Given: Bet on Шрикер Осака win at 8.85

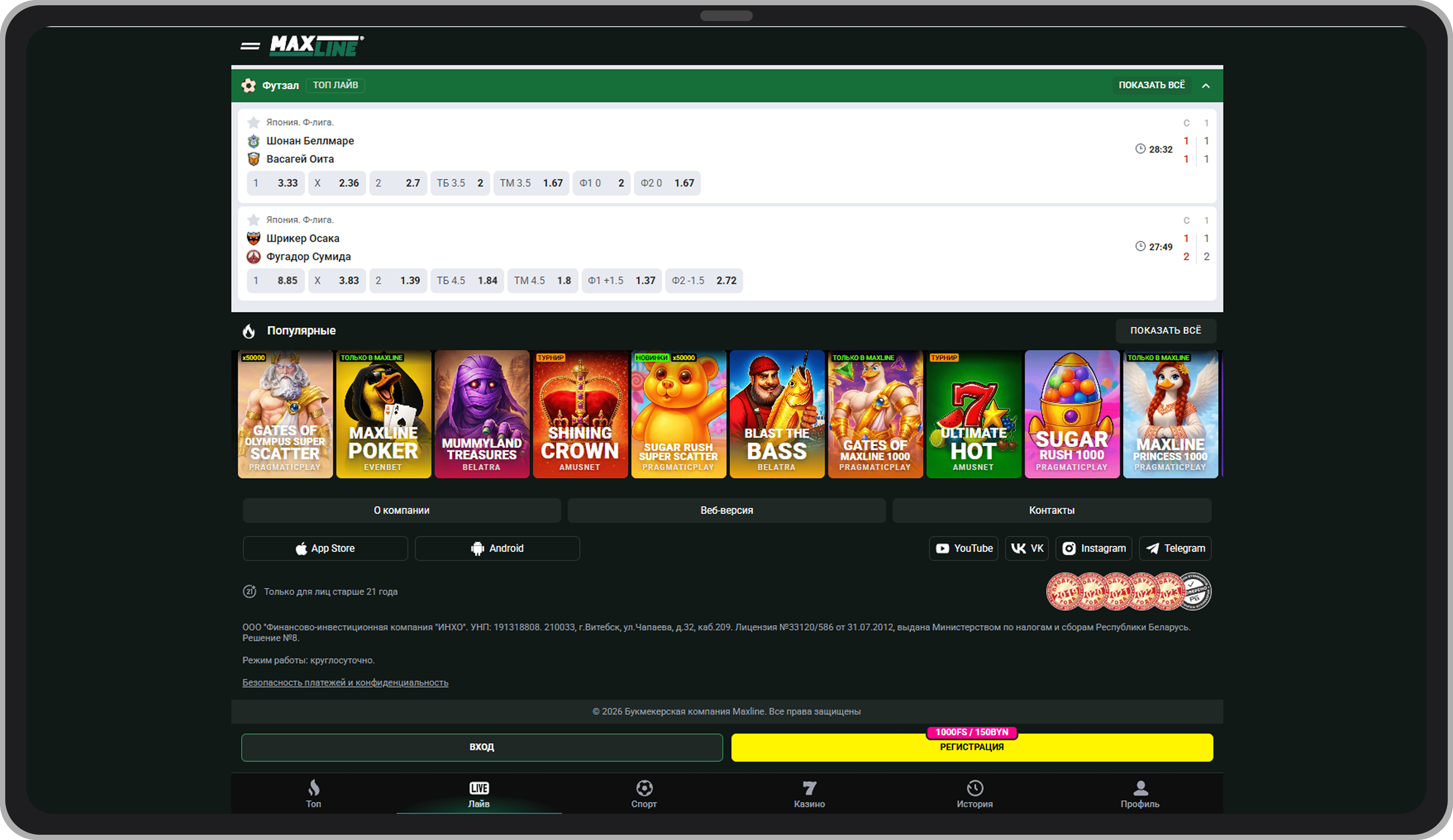Looking at the screenshot, I should (x=276, y=281).
